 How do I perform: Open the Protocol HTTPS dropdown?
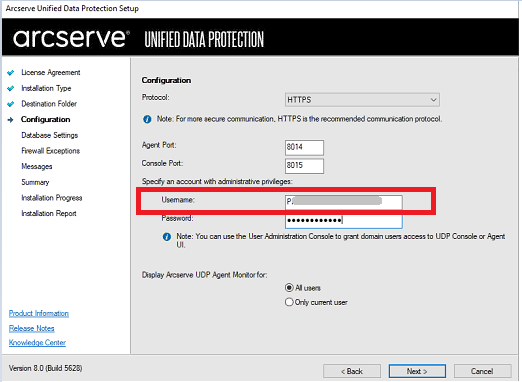pos(362,100)
